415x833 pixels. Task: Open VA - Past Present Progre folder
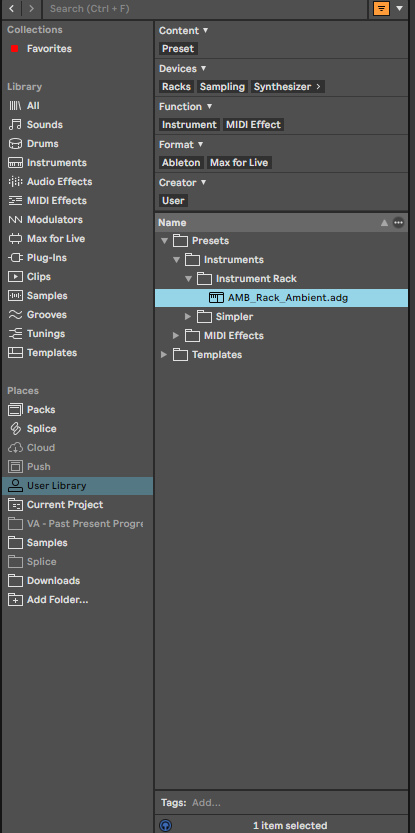[x=77, y=524]
